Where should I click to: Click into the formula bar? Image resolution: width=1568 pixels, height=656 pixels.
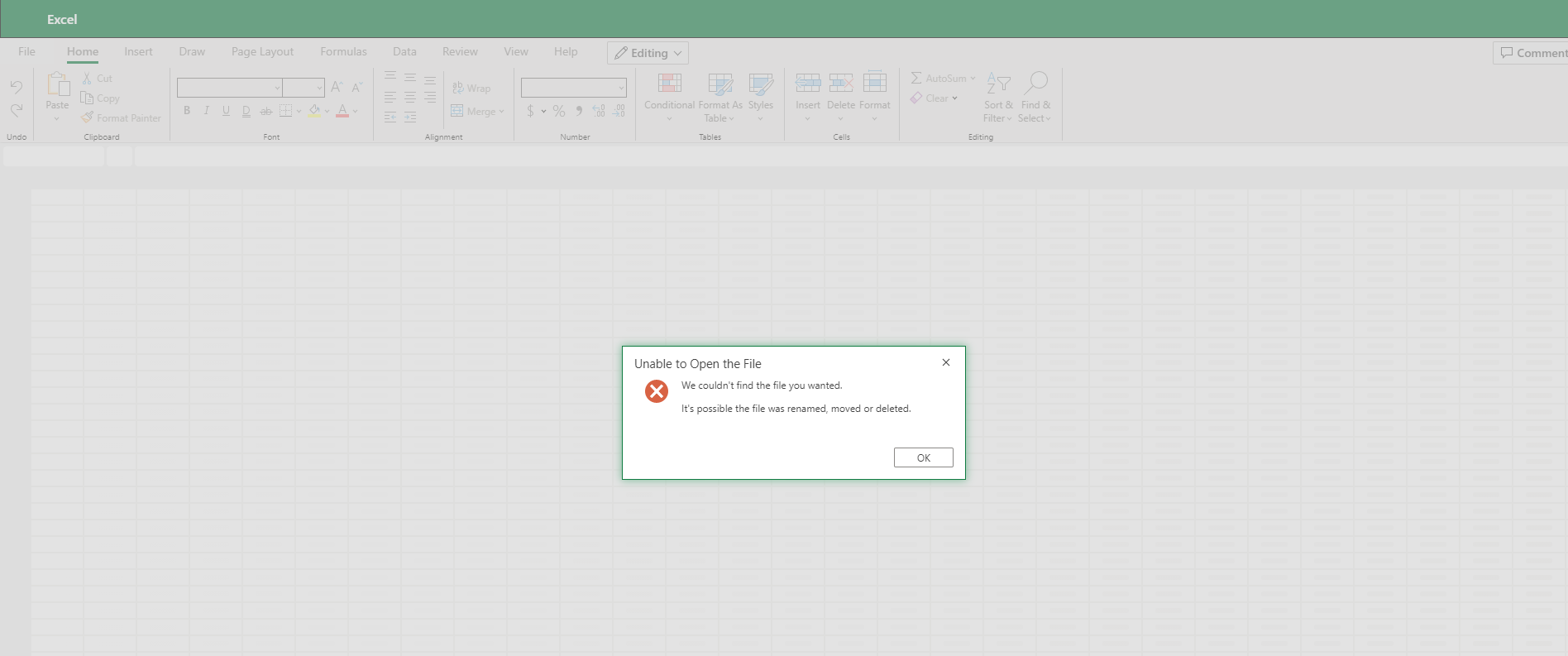tap(851, 156)
